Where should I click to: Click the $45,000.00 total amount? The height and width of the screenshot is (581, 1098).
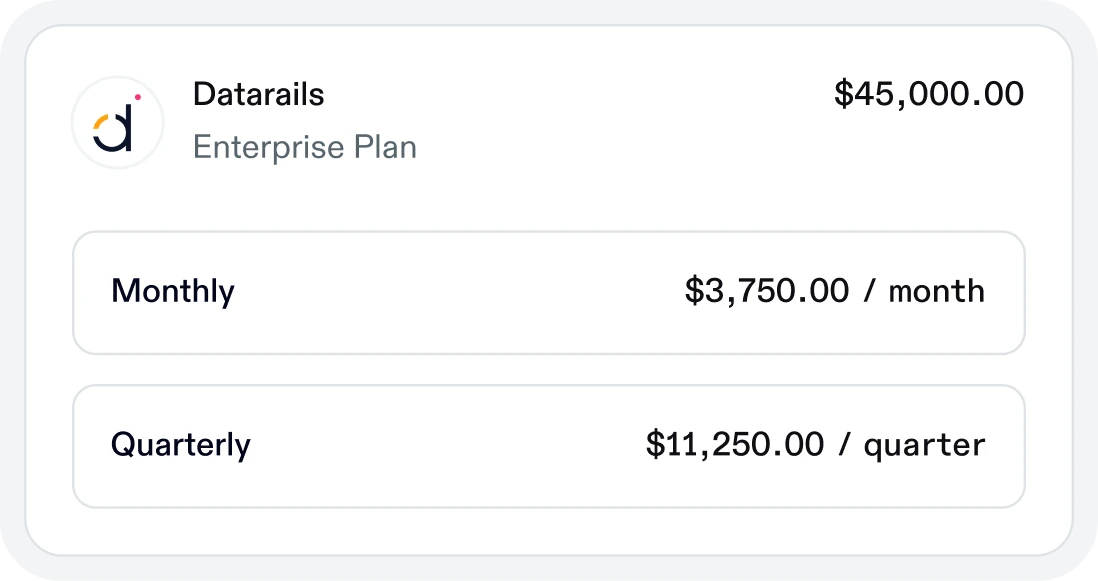point(929,94)
